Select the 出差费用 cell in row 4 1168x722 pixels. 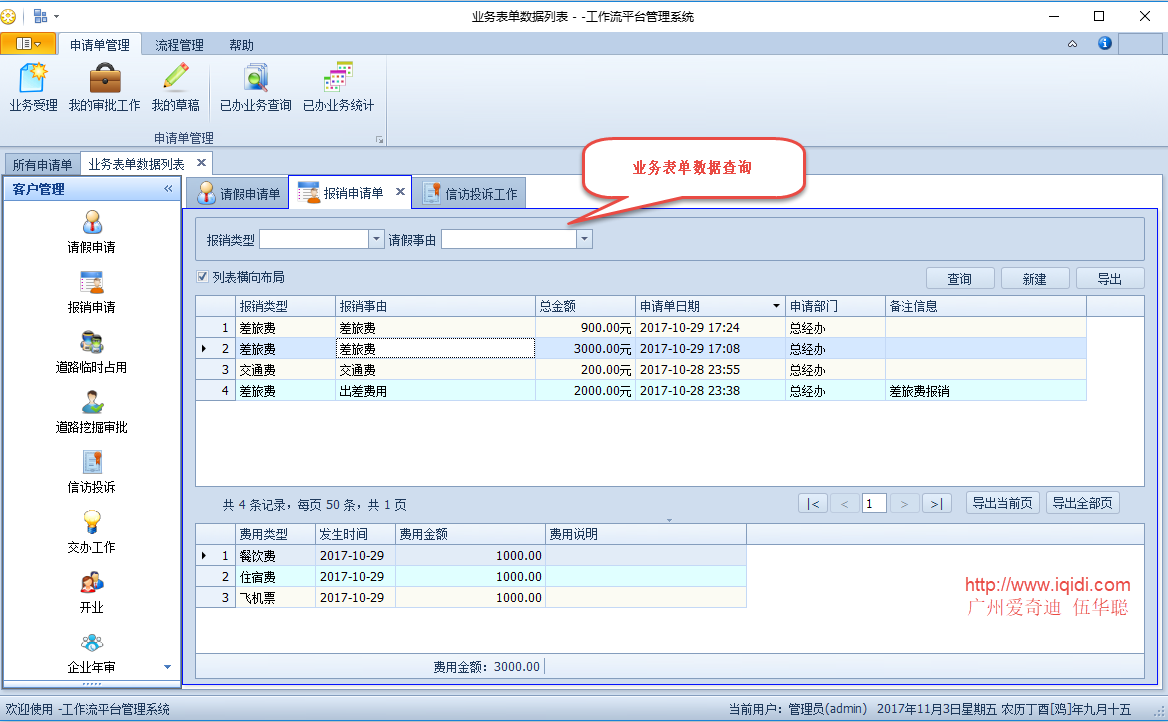click(435, 391)
